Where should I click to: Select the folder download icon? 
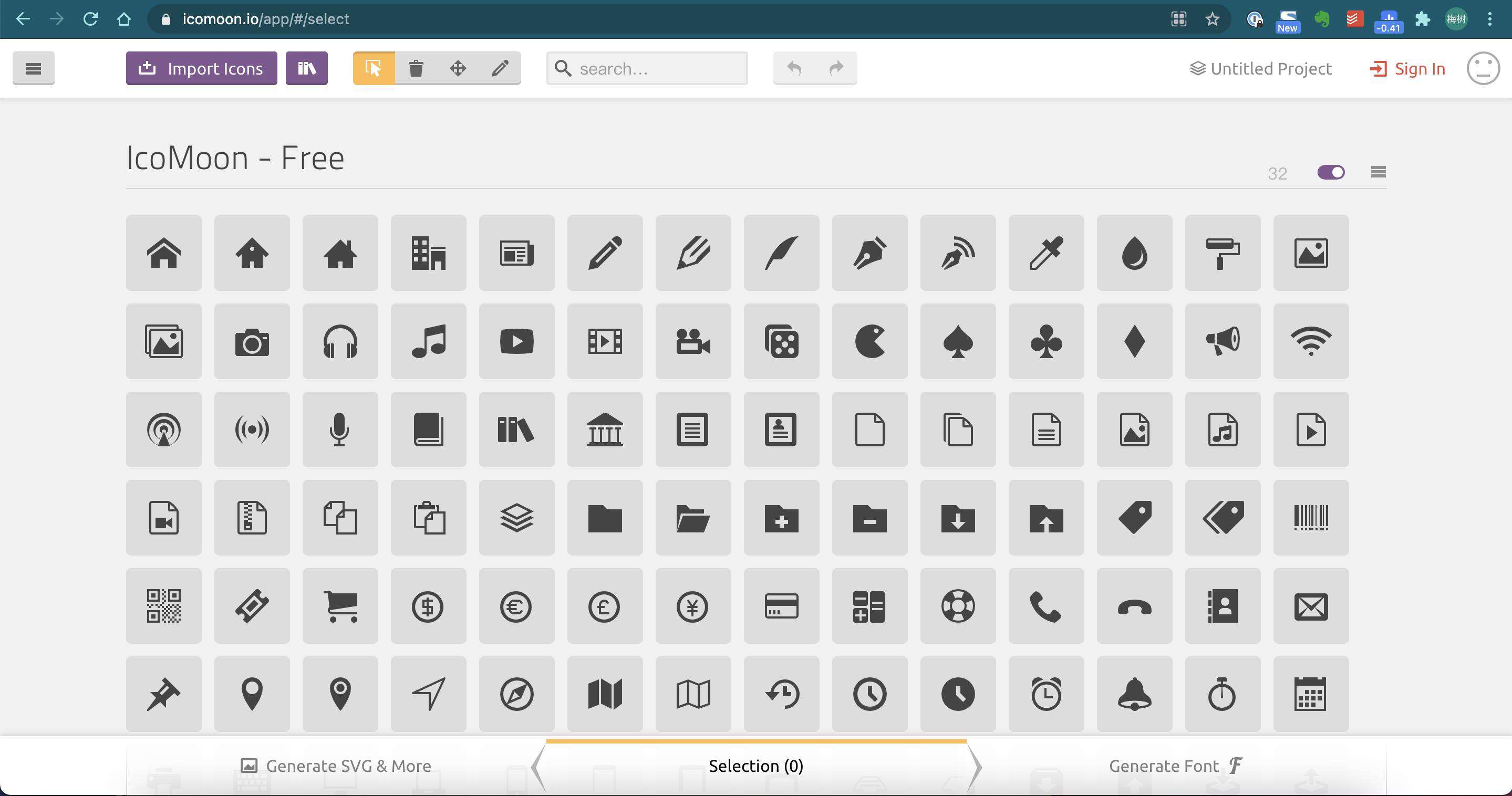(x=958, y=518)
